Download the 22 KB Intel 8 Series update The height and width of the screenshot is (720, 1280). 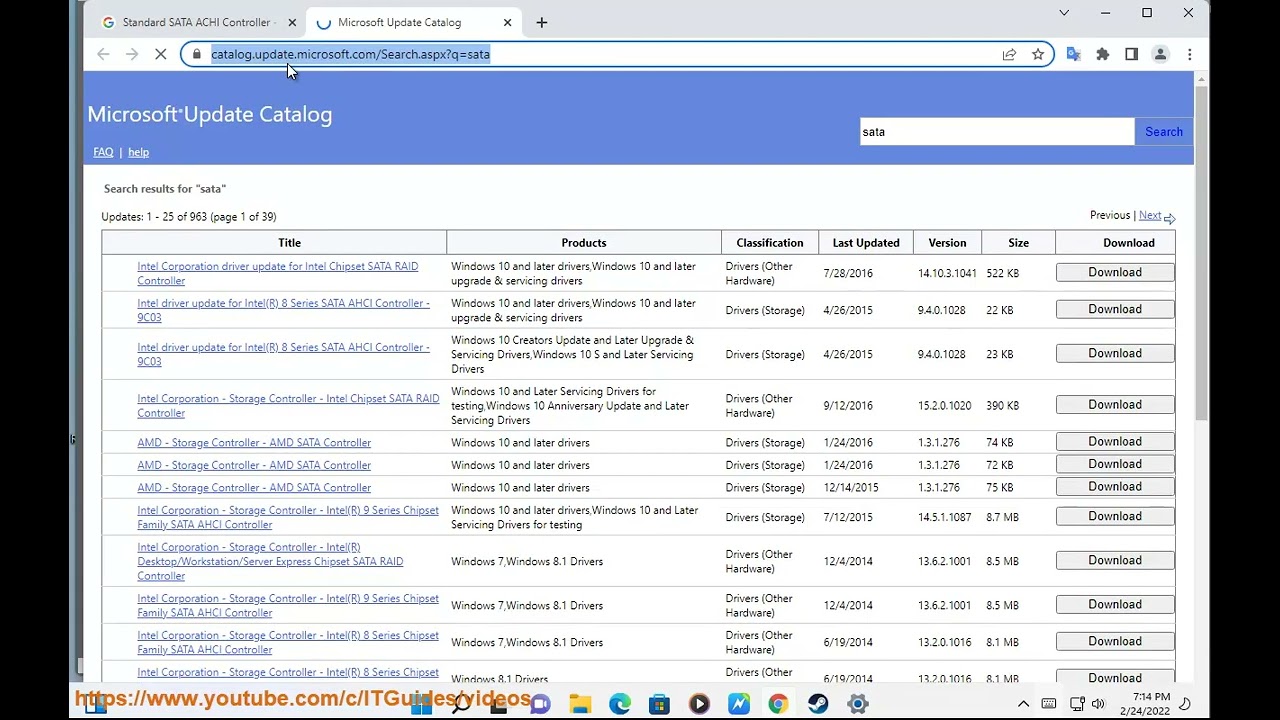tap(1115, 310)
